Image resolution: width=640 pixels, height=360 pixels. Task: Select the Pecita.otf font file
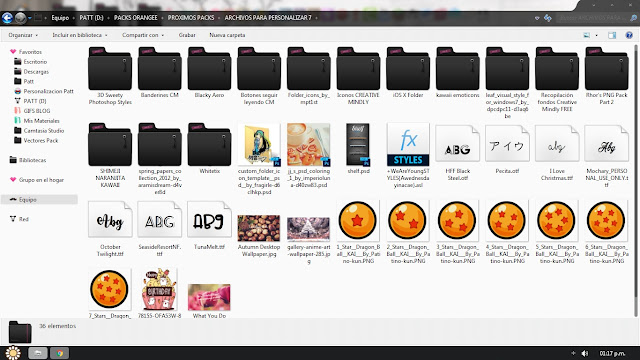(x=507, y=144)
